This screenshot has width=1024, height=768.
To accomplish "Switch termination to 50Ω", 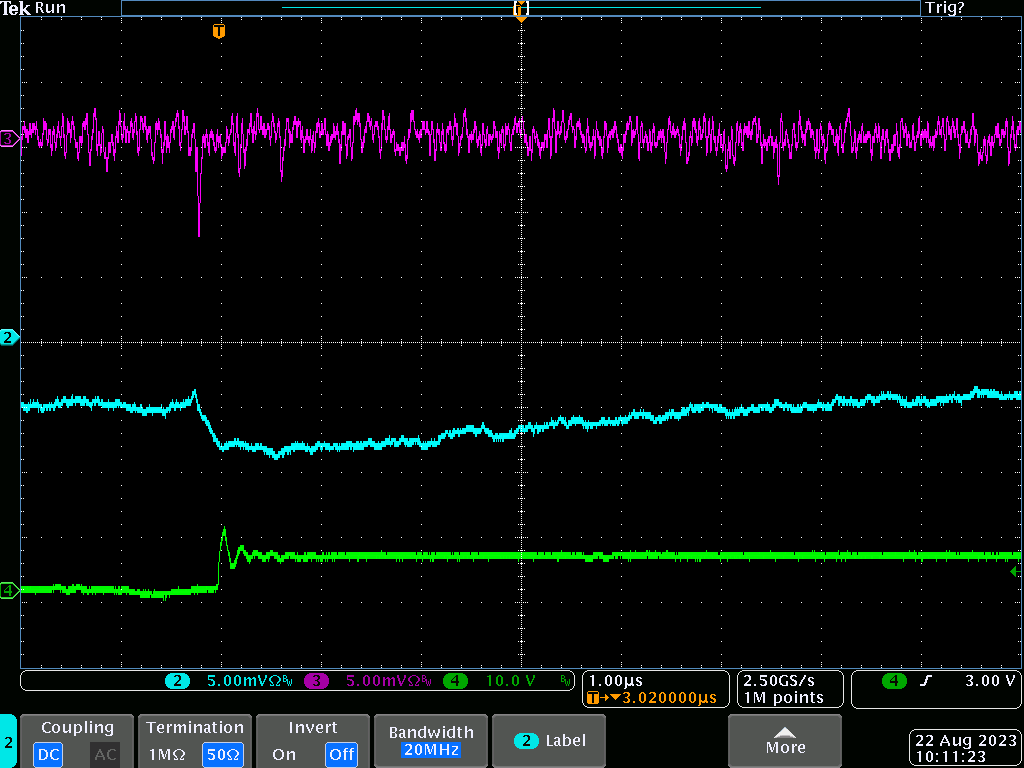I will click(x=222, y=754).
